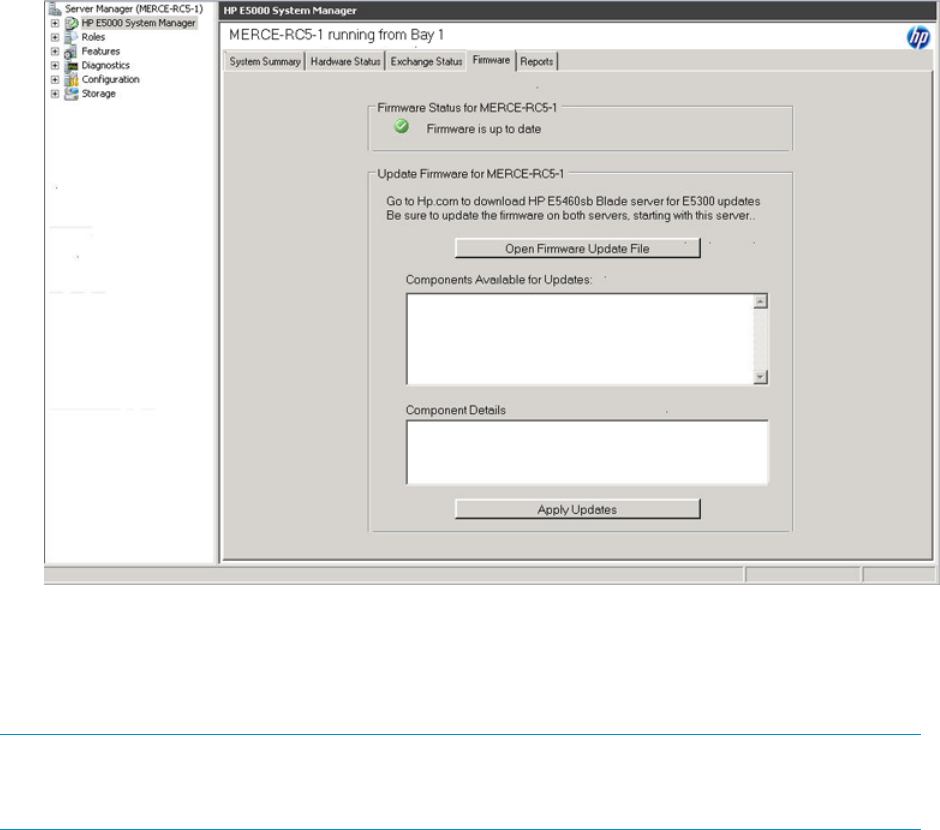
Task: Expand the HP E5000 System Manager node
Action: 55,23
